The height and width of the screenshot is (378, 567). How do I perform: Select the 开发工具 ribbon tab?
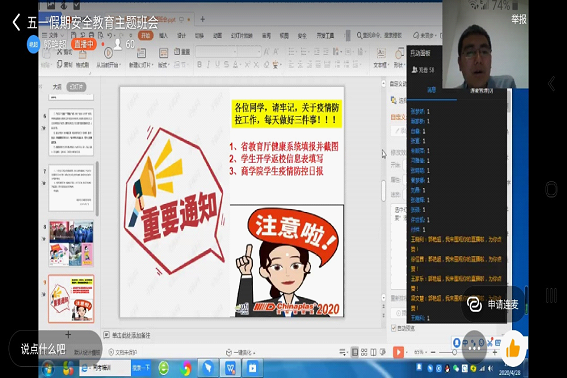coord(325,35)
